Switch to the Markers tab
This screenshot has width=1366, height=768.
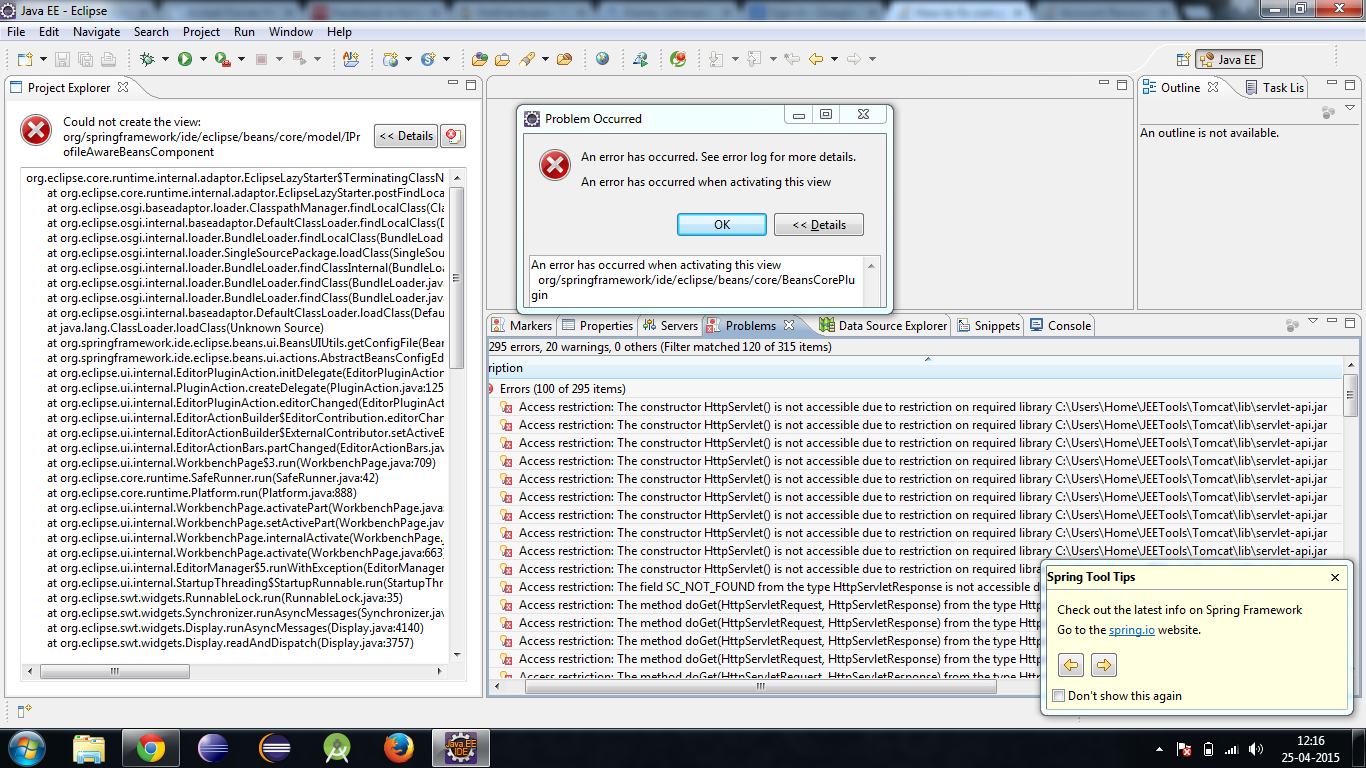click(x=522, y=326)
